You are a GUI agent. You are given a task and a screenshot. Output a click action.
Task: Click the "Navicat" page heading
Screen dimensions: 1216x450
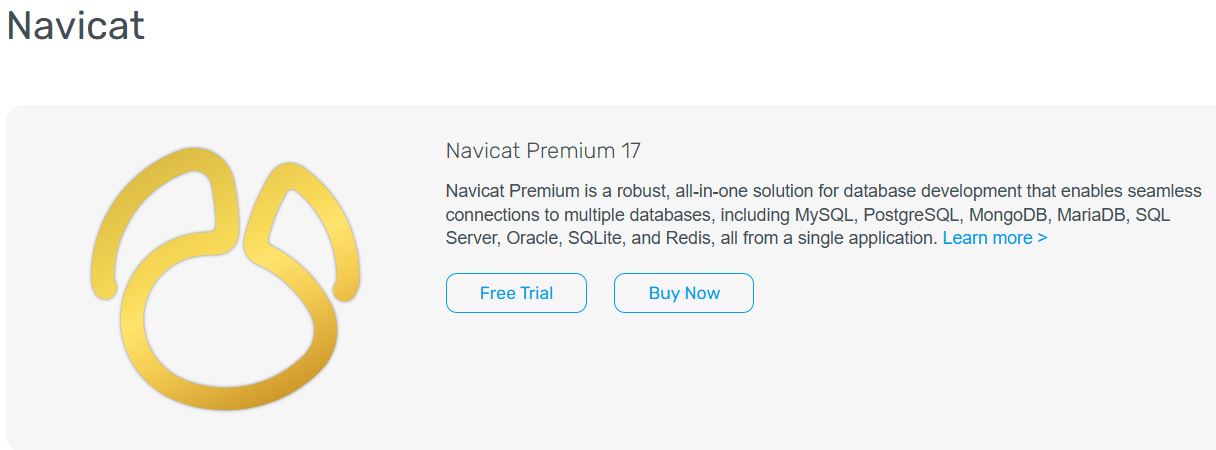pos(76,25)
